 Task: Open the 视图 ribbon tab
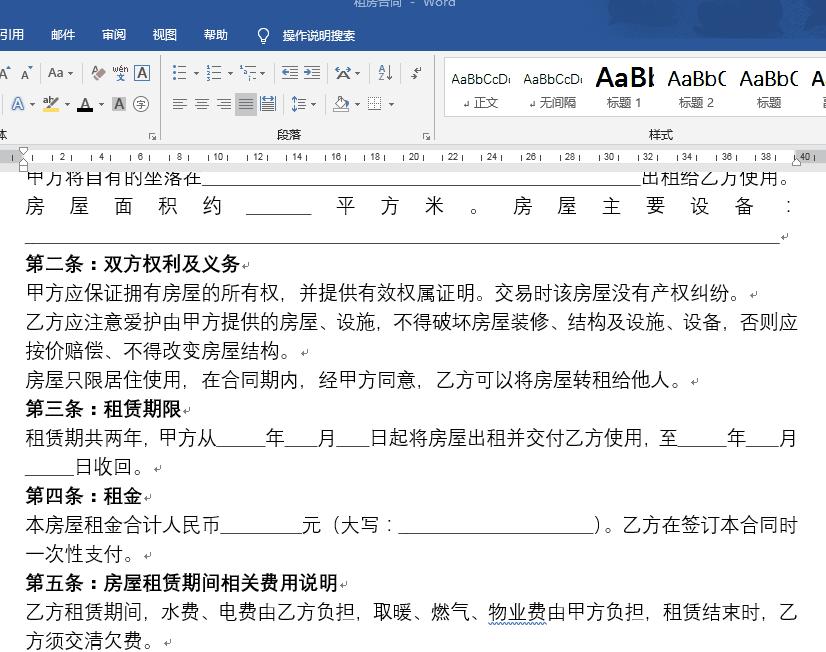(164, 35)
